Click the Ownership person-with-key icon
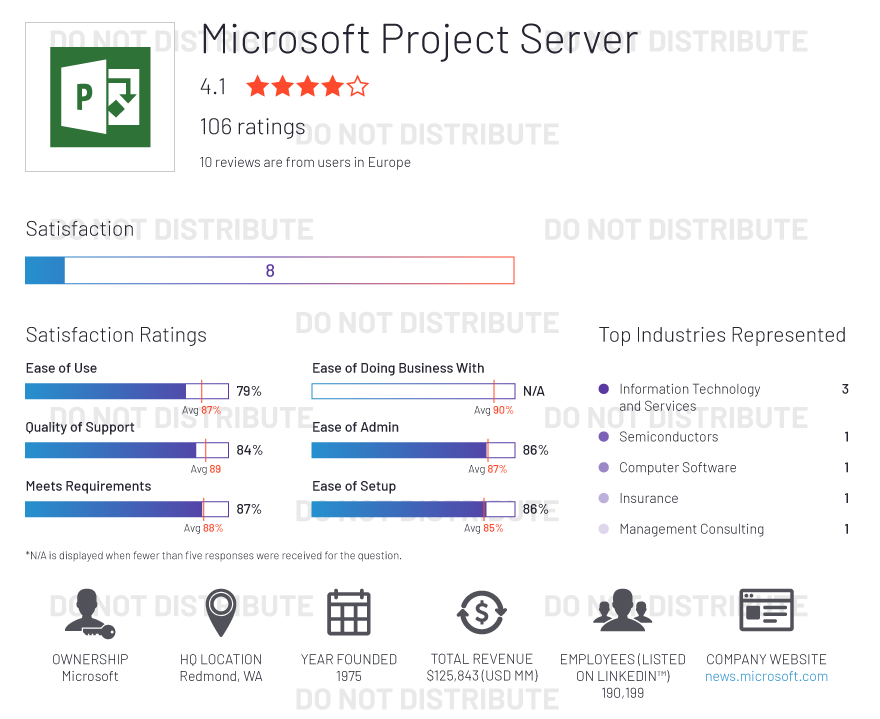The image size is (880, 719). click(89, 613)
